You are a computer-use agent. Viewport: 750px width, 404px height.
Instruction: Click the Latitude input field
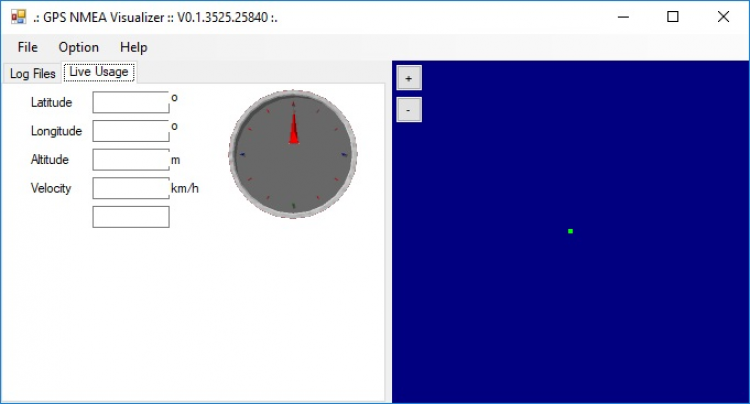(131, 102)
